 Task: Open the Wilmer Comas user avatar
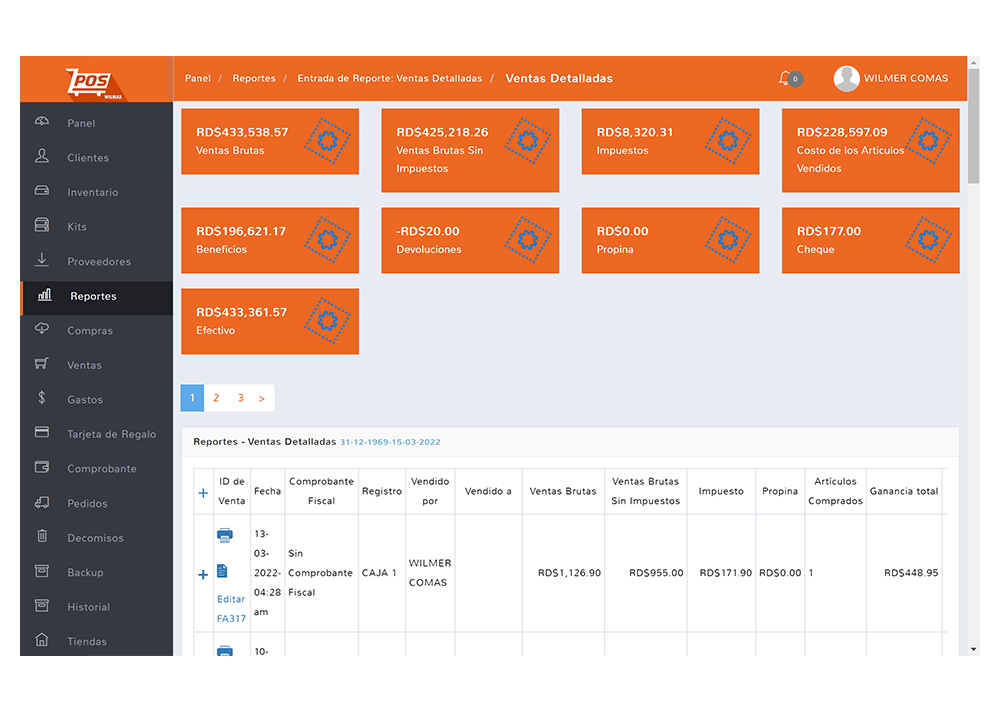coord(847,79)
